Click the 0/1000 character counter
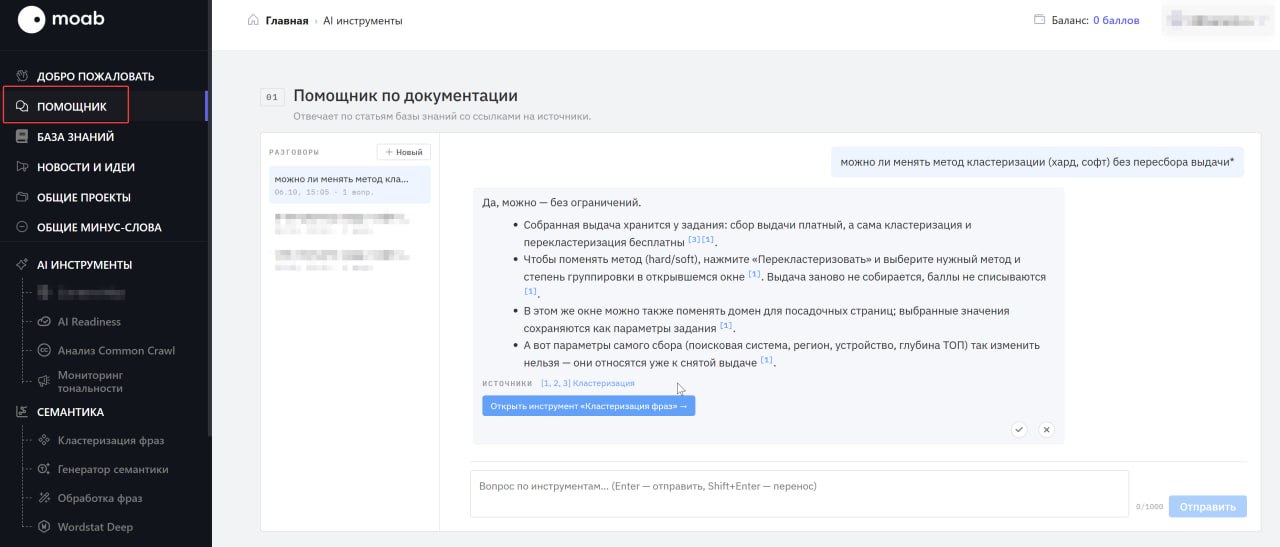 [x=1149, y=507]
